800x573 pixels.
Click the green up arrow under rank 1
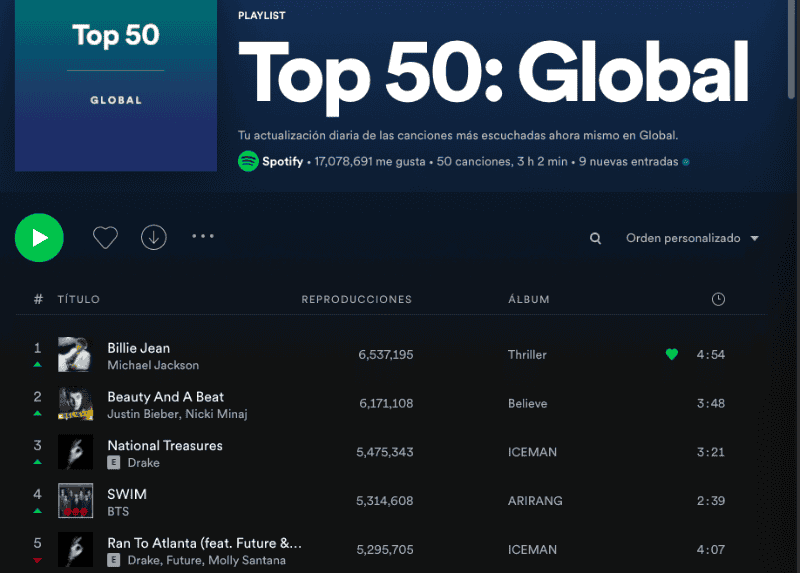click(x=37, y=364)
